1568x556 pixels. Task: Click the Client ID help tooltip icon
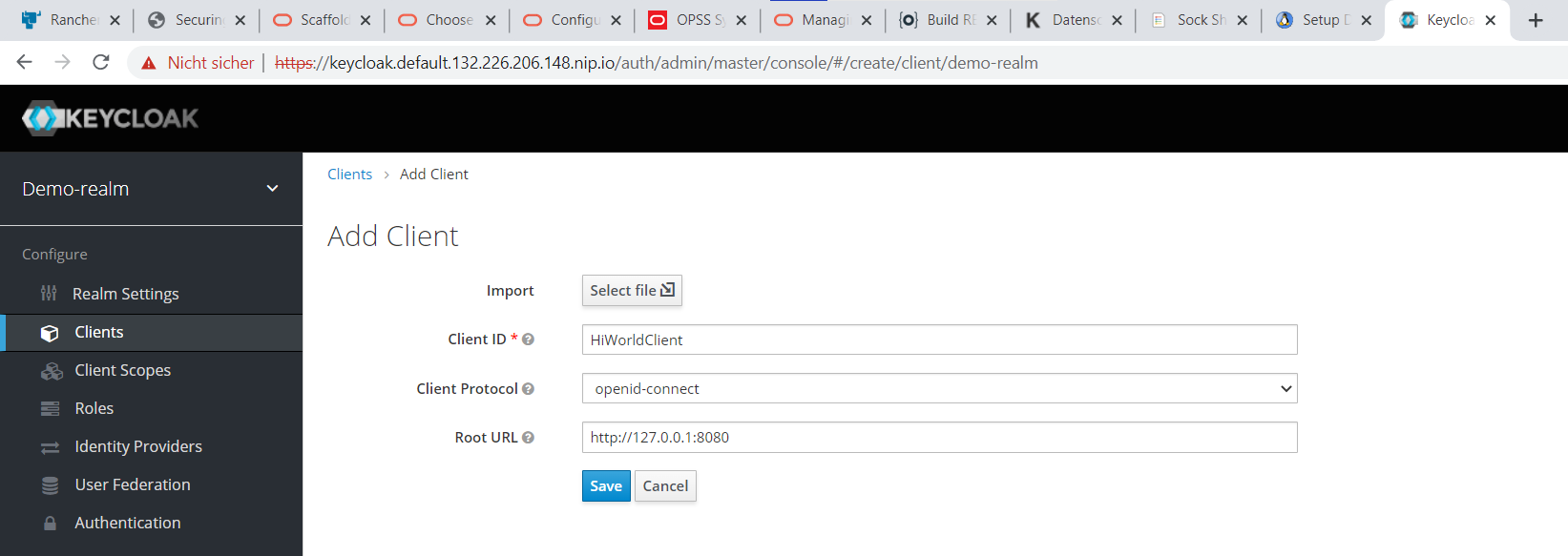(x=528, y=340)
